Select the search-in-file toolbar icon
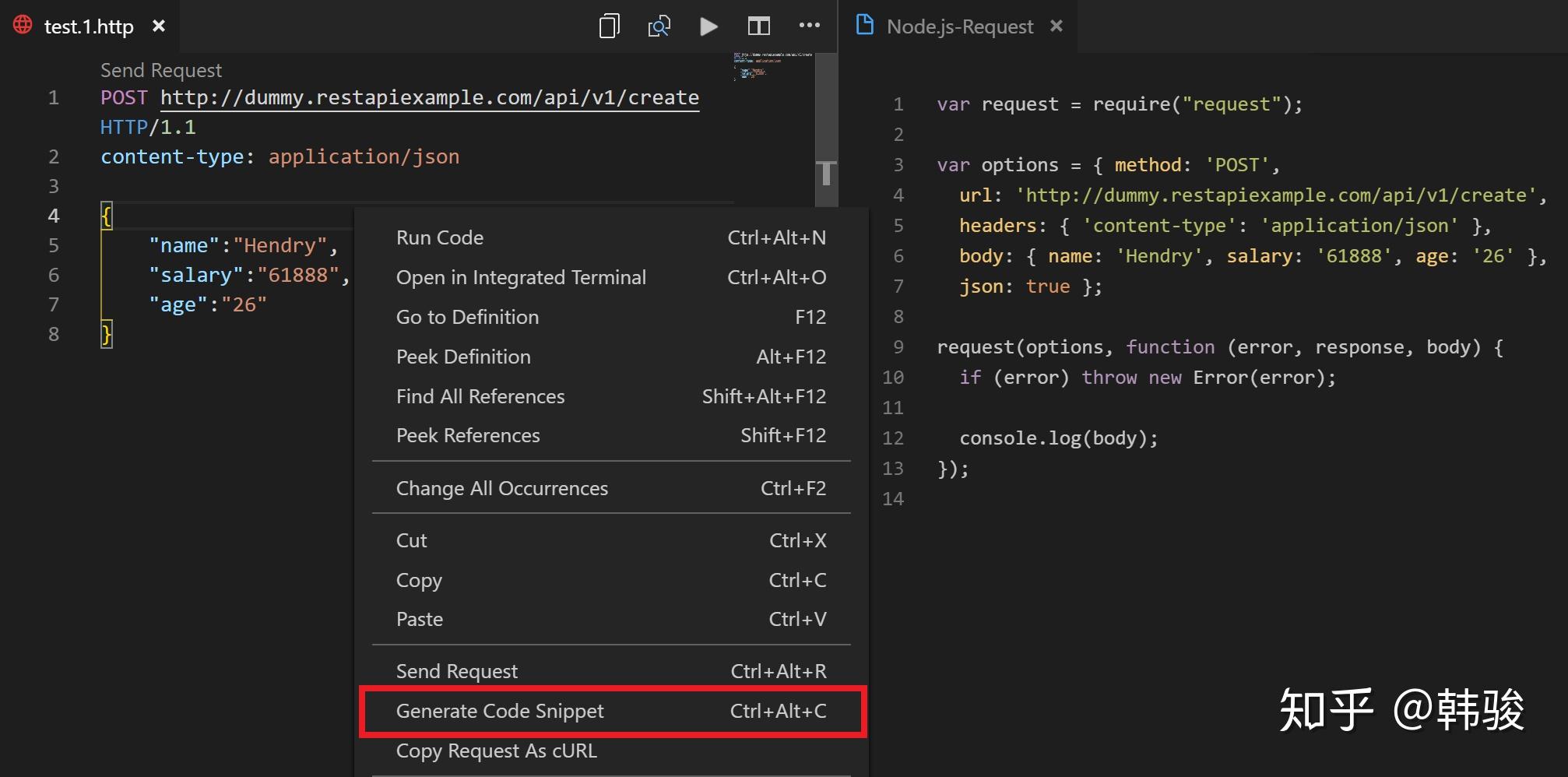The width and height of the screenshot is (1568, 777). pos(659,26)
